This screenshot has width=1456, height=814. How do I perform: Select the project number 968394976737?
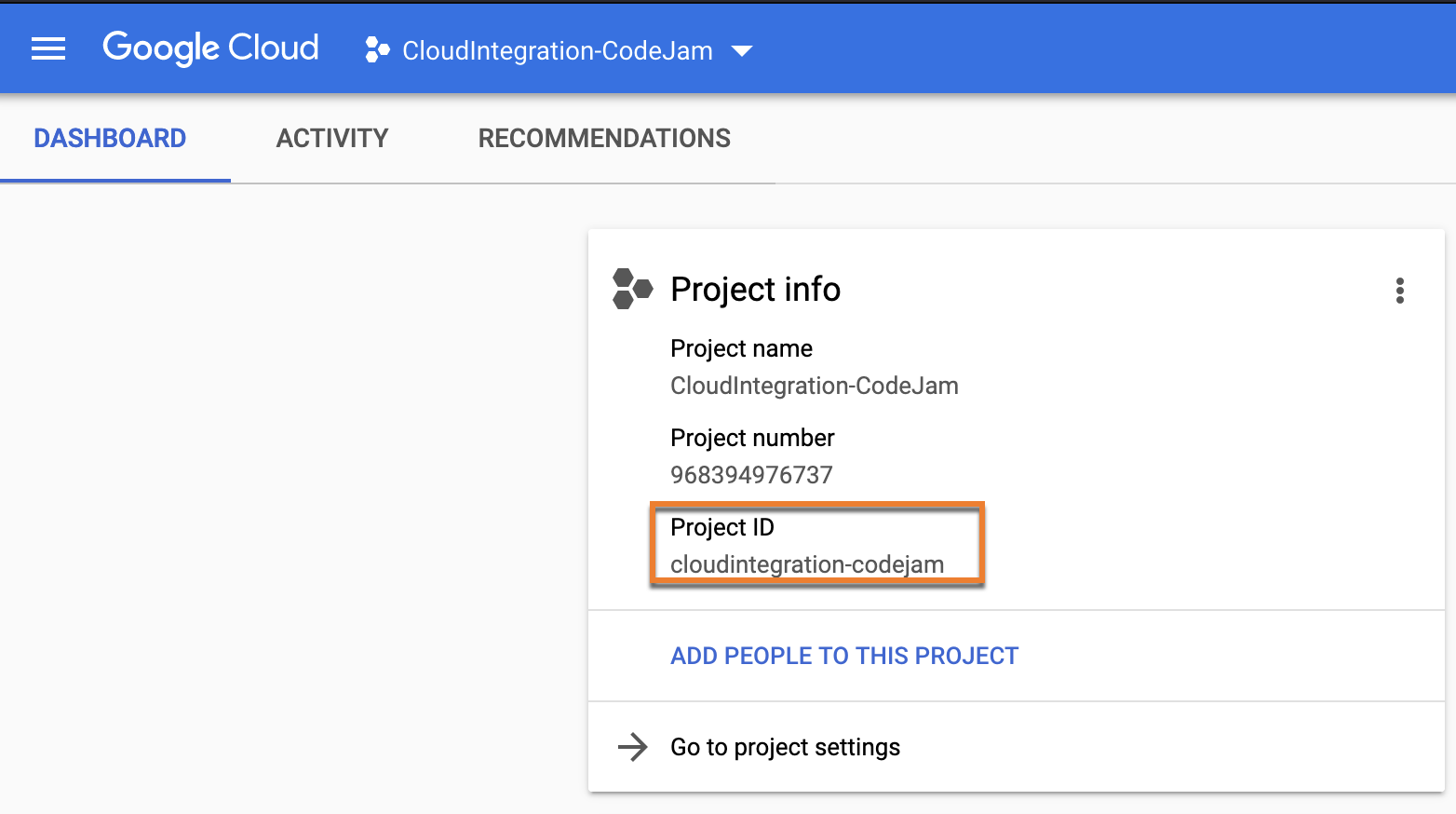[751, 475]
